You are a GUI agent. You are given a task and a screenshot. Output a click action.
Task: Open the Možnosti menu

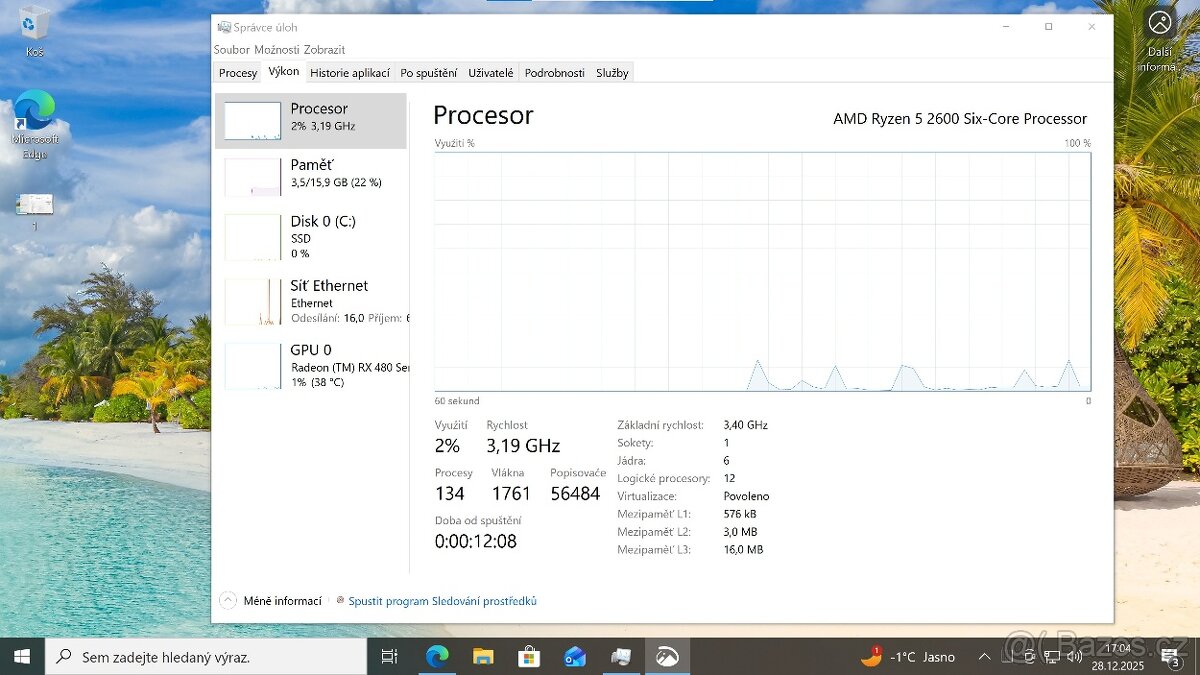277,50
